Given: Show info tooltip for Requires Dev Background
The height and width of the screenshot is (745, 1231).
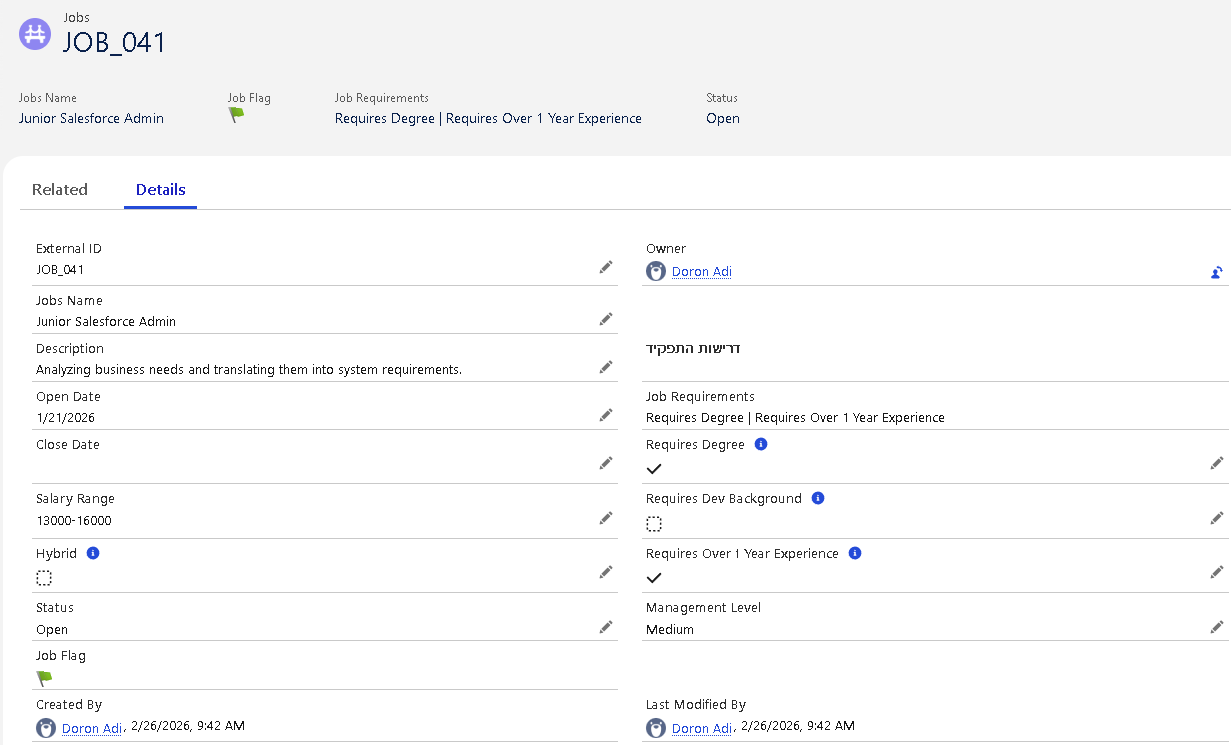Looking at the screenshot, I should click(x=818, y=498).
